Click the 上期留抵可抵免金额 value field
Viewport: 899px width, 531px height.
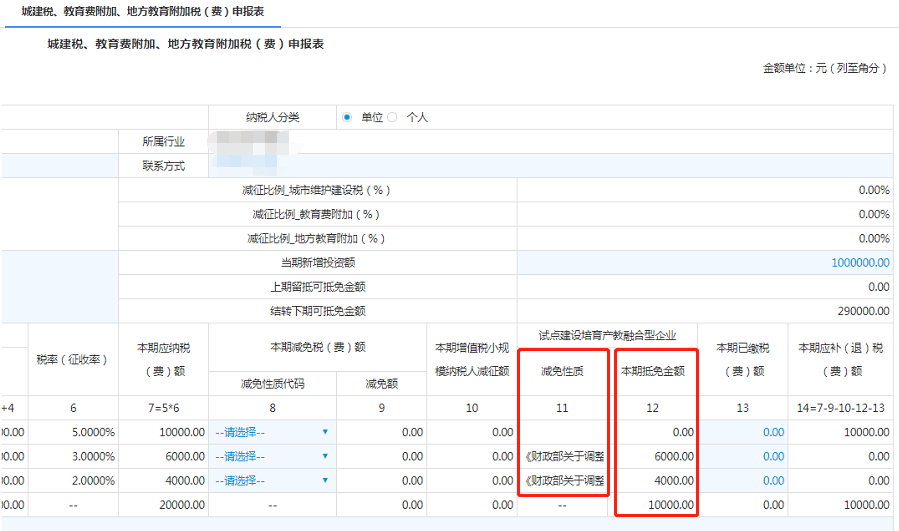(705, 287)
